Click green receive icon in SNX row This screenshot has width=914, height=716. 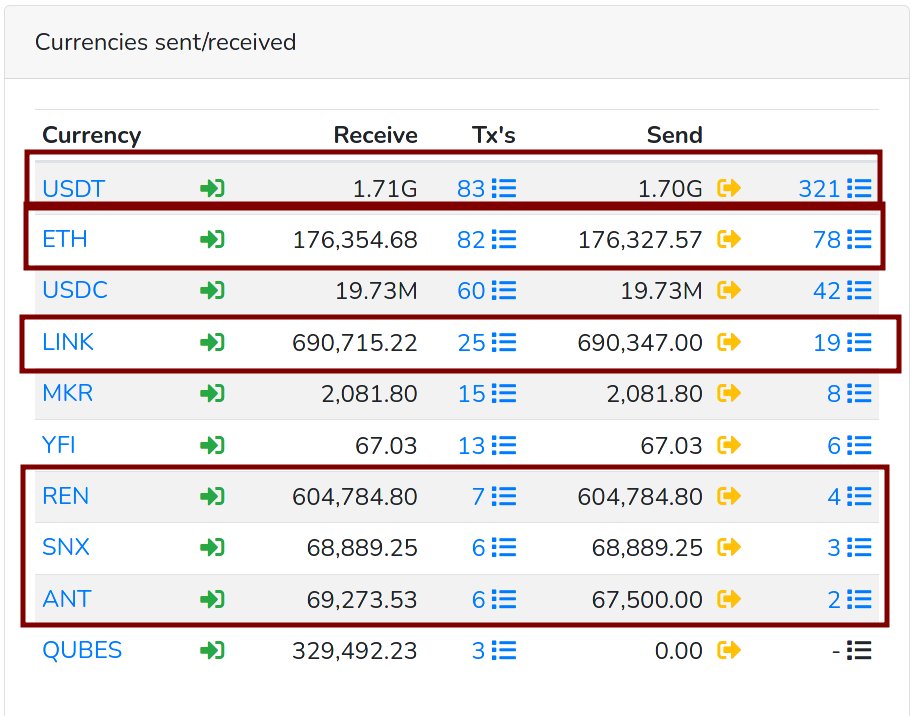(212, 547)
